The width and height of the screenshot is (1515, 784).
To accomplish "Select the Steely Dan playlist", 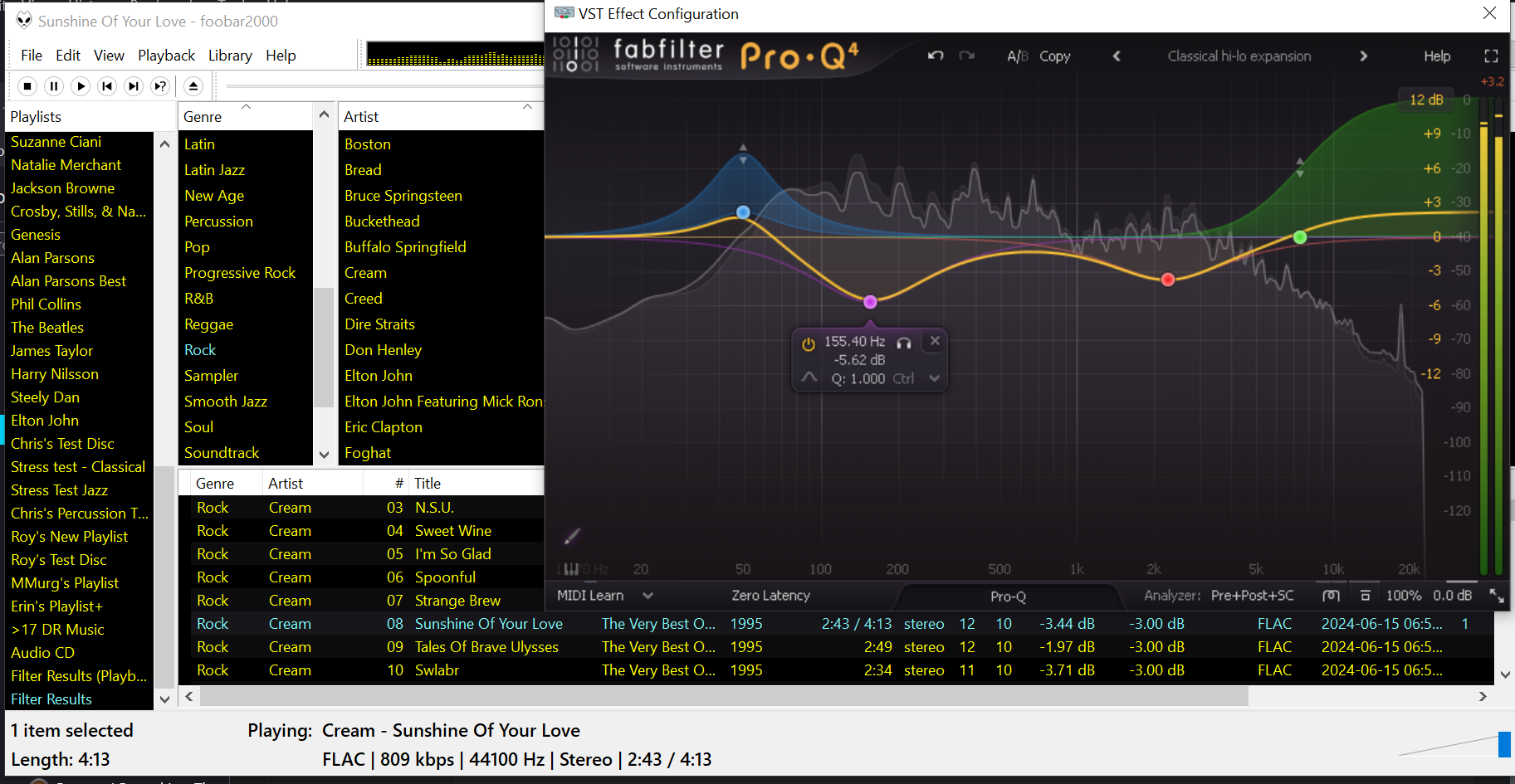I will [x=45, y=397].
